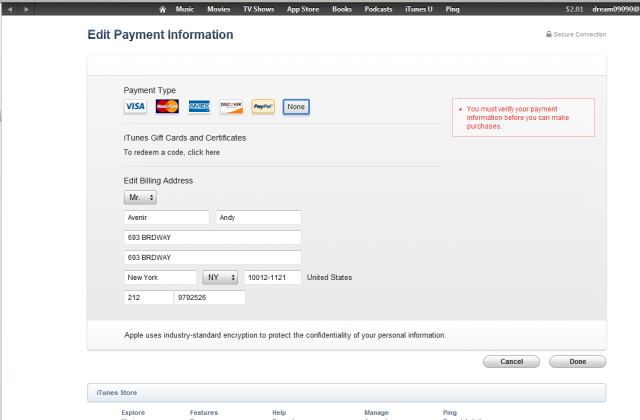Open the Movies store section
Image resolution: width=640 pixels, height=420 pixels.
[218, 9]
